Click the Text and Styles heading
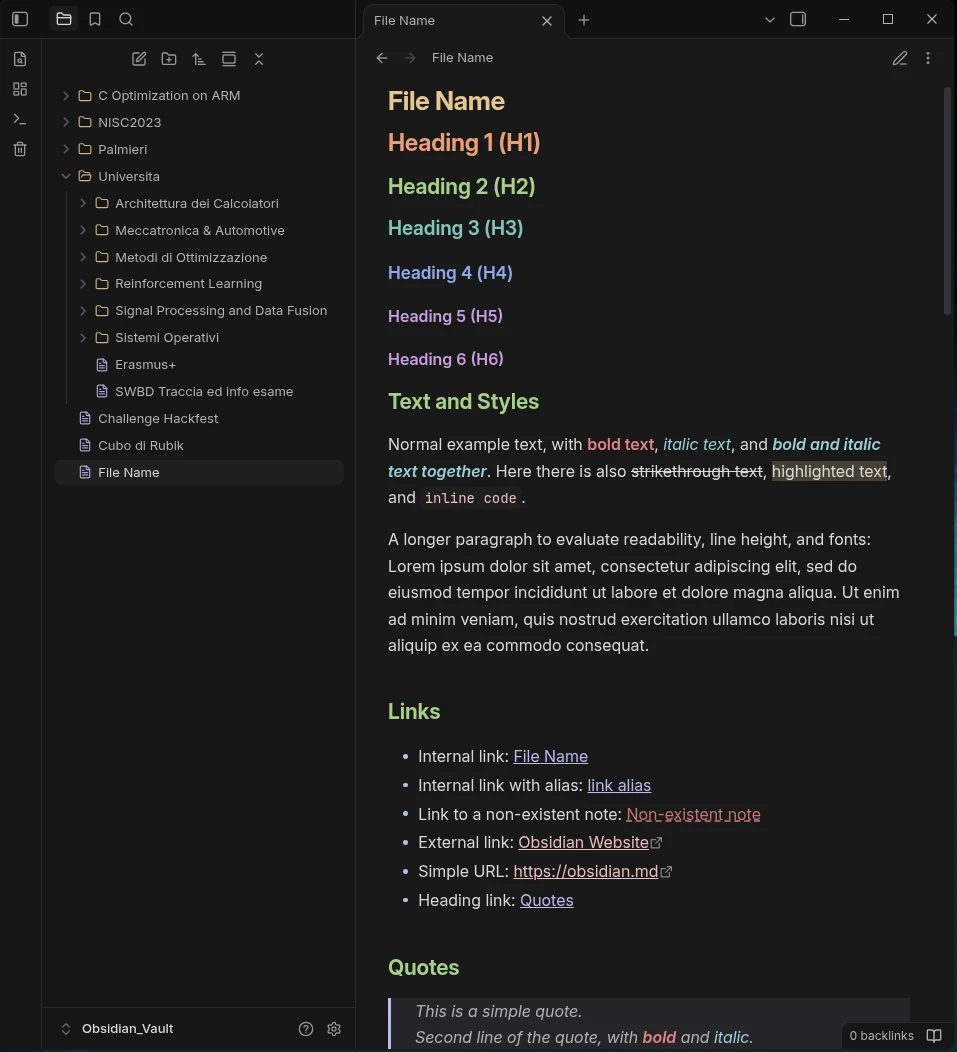Image resolution: width=957 pixels, height=1052 pixels. pyautogui.click(x=463, y=401)
